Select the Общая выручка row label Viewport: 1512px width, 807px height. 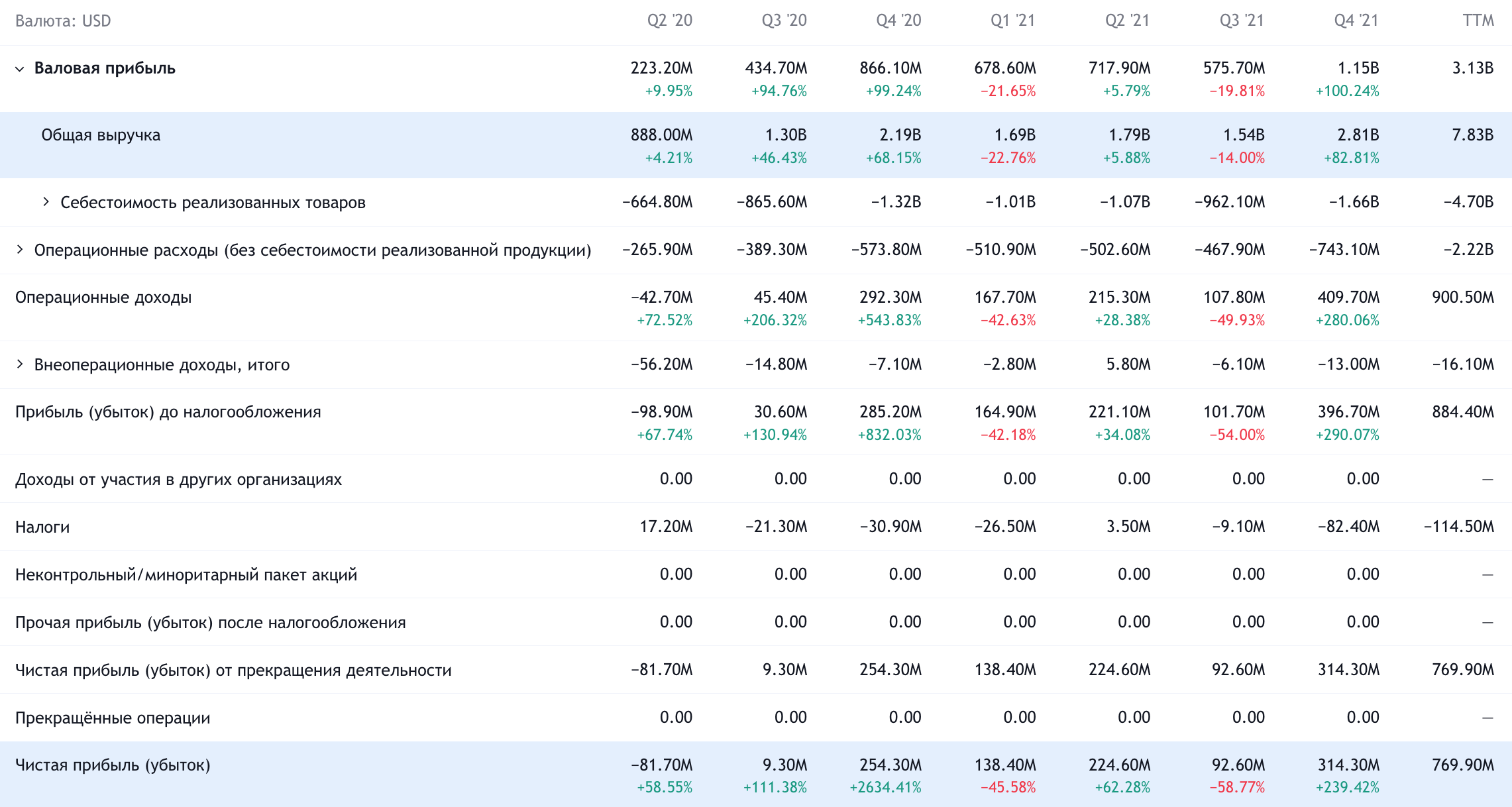[101, 135]
